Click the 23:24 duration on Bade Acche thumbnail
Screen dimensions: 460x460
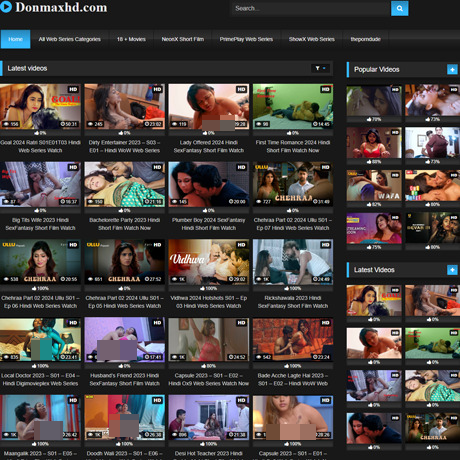click(321, 357)
